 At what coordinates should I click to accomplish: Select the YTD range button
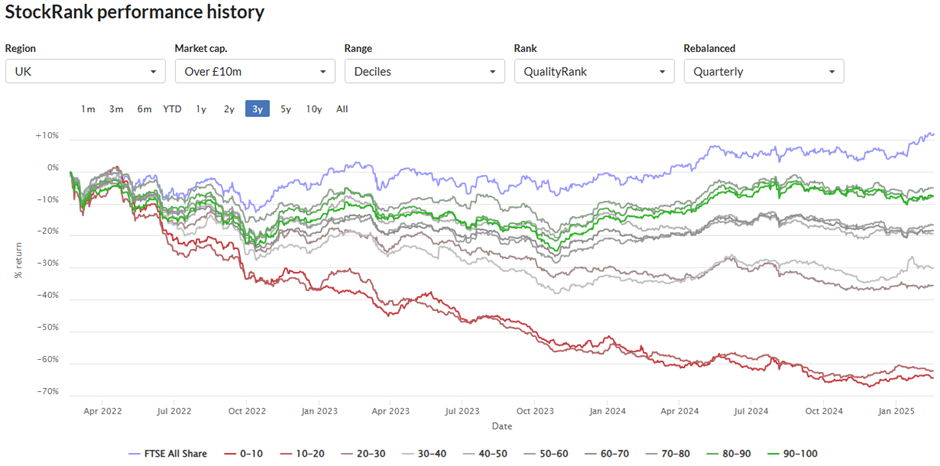(x=172, y=109)
